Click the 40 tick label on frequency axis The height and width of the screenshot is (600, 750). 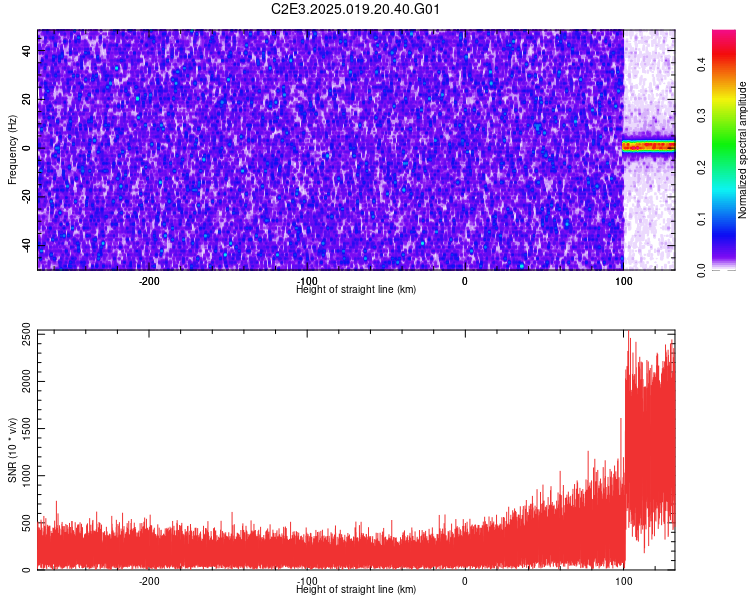point(26,51)
